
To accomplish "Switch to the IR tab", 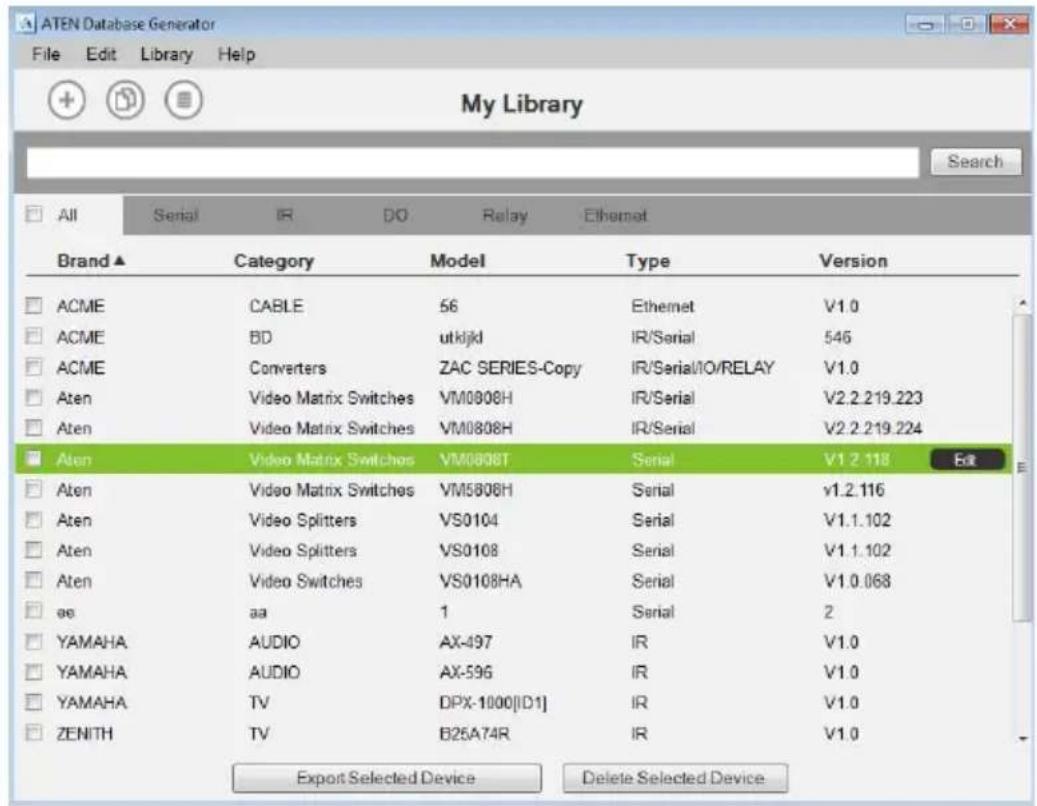I will pyautogui.click(x=284, y=216).
